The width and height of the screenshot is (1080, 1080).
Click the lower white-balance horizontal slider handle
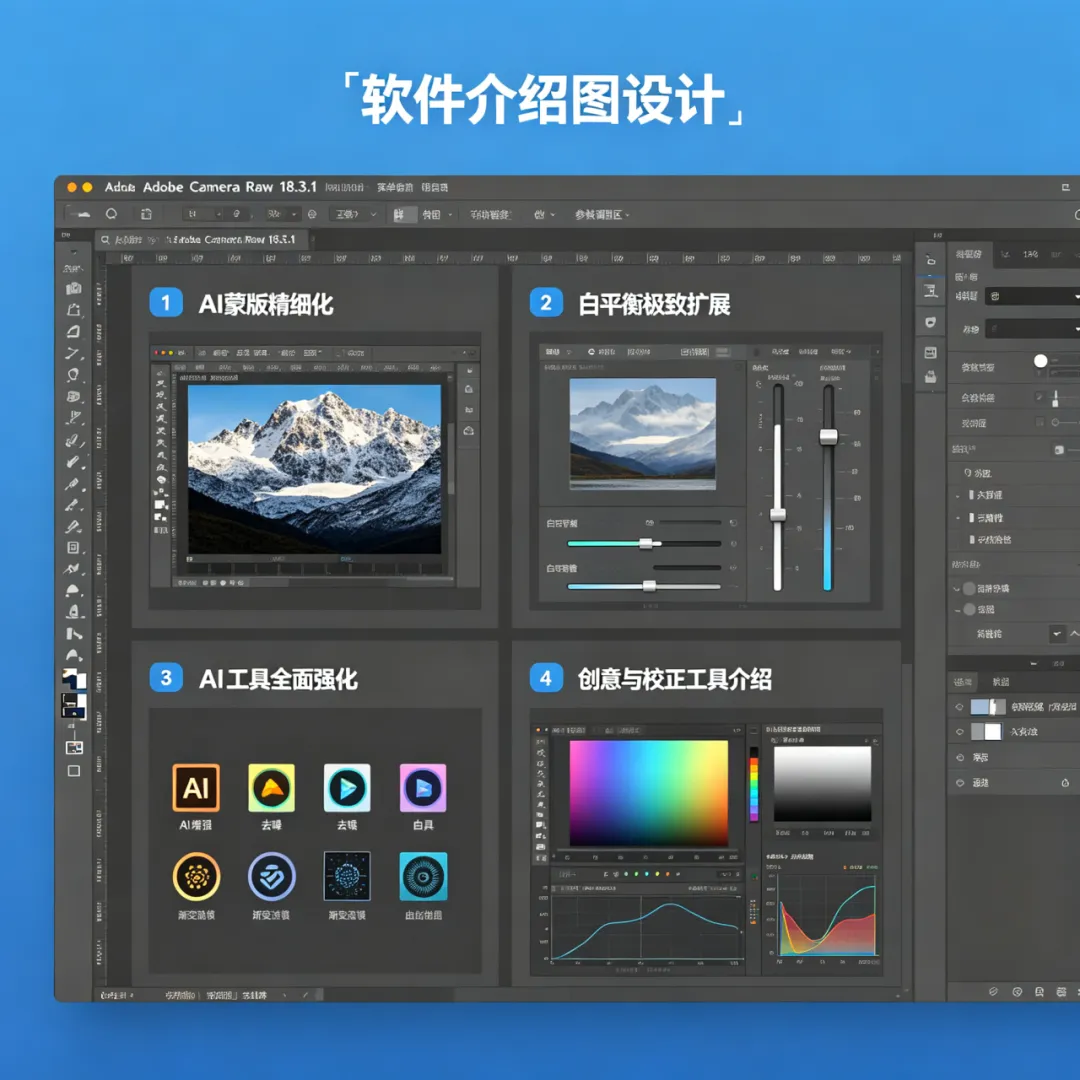click(650, 586)
